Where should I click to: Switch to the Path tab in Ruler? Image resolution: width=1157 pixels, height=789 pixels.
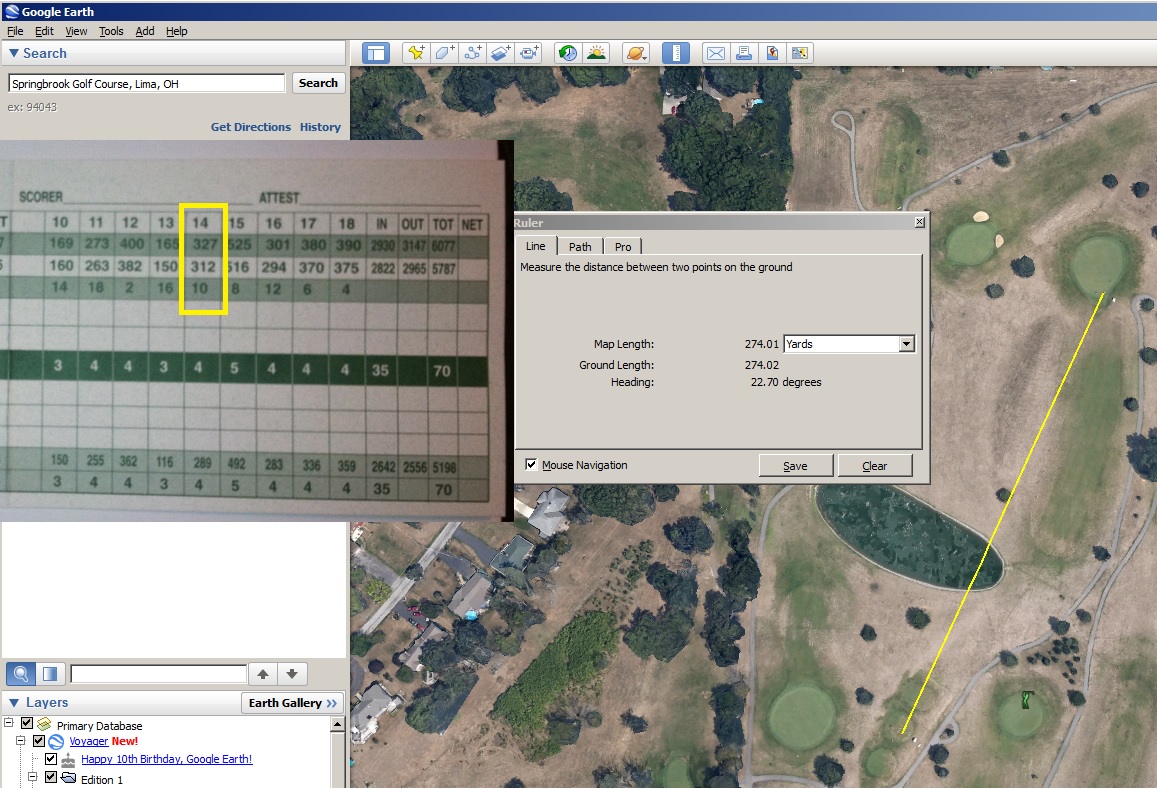(580, 246)
